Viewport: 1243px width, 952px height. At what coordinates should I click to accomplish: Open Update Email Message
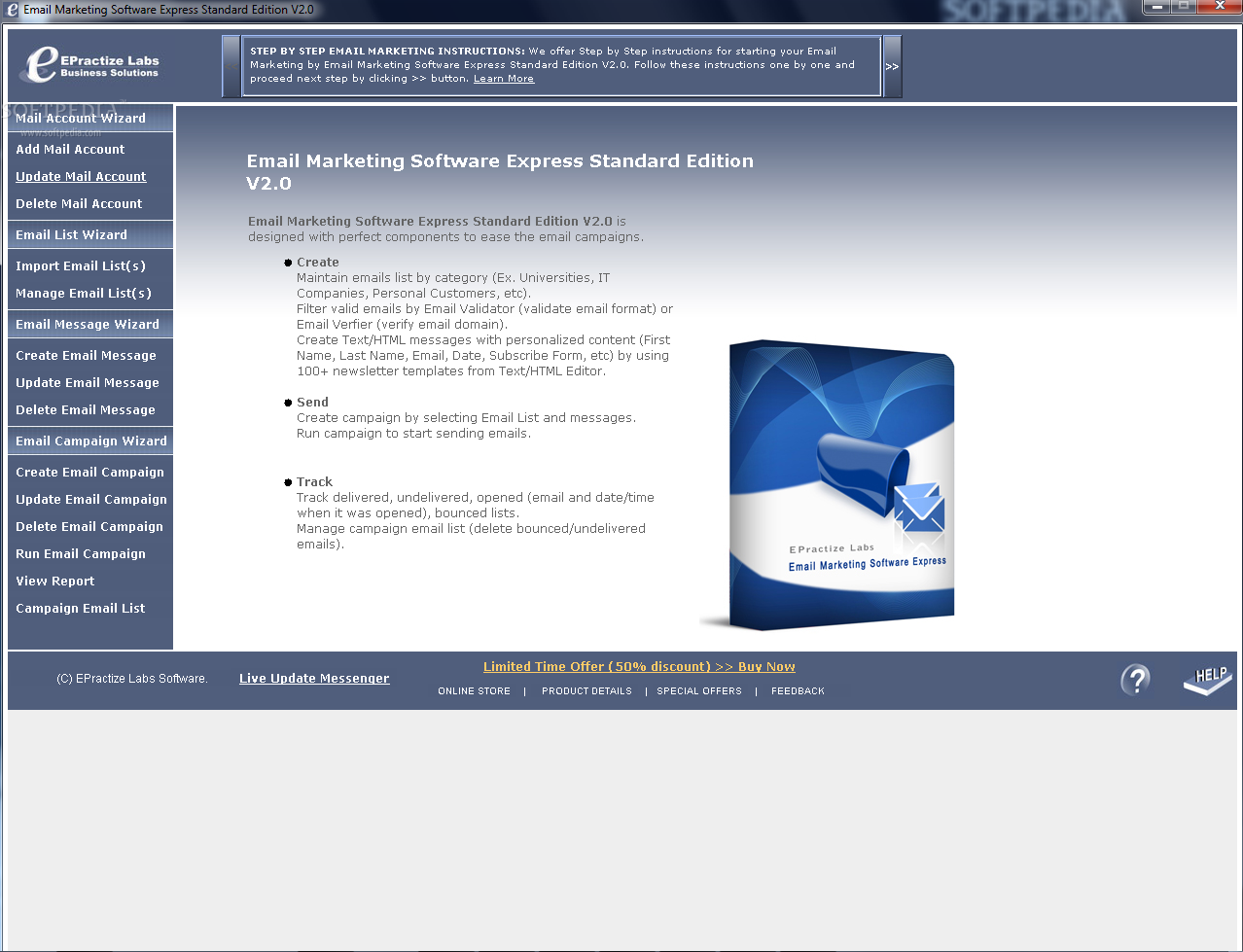[x=88, y=382]
